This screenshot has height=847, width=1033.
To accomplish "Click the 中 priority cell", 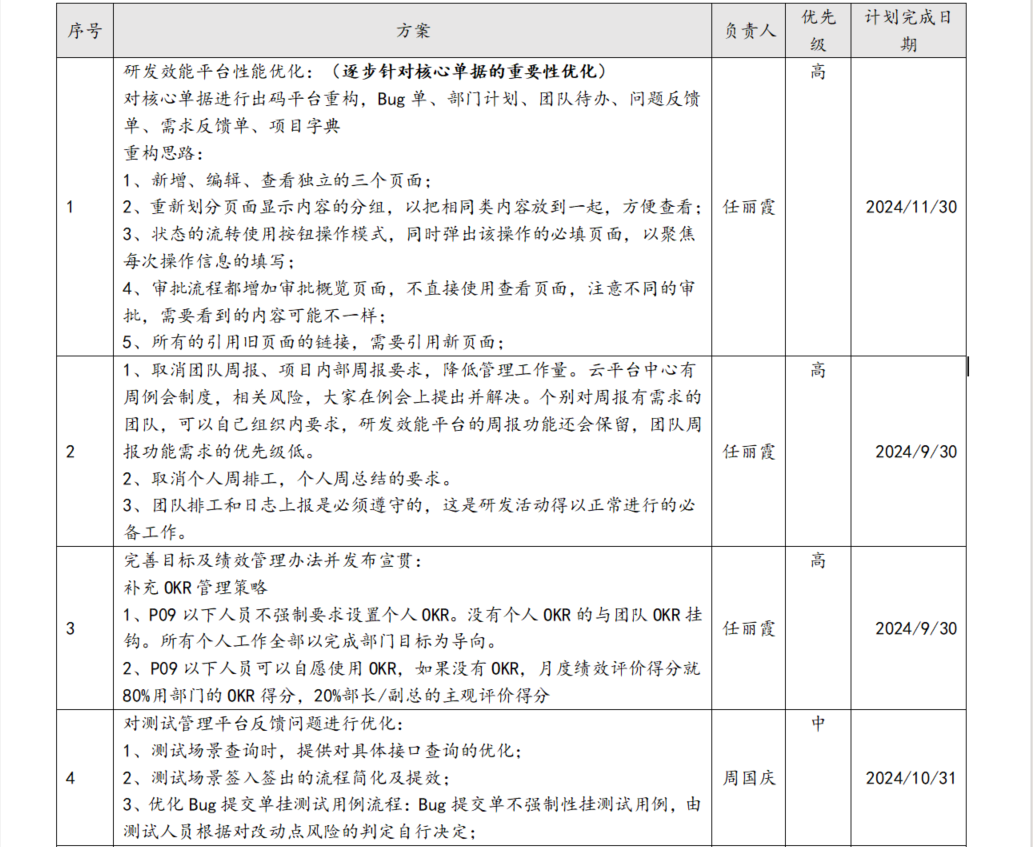I will [817, 723].
